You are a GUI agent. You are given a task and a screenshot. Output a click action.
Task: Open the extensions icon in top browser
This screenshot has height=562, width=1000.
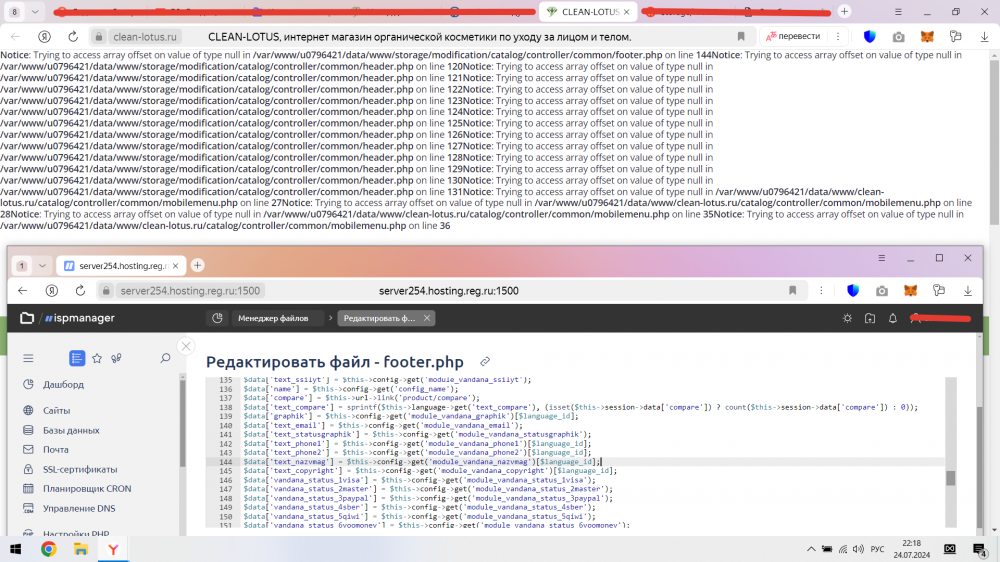(955, 37)
